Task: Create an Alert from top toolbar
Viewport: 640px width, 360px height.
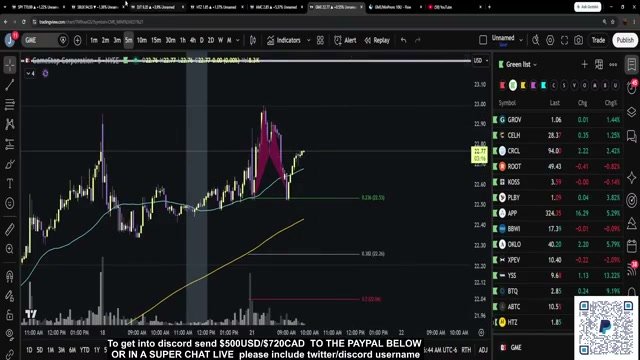Action: (345, 40)
